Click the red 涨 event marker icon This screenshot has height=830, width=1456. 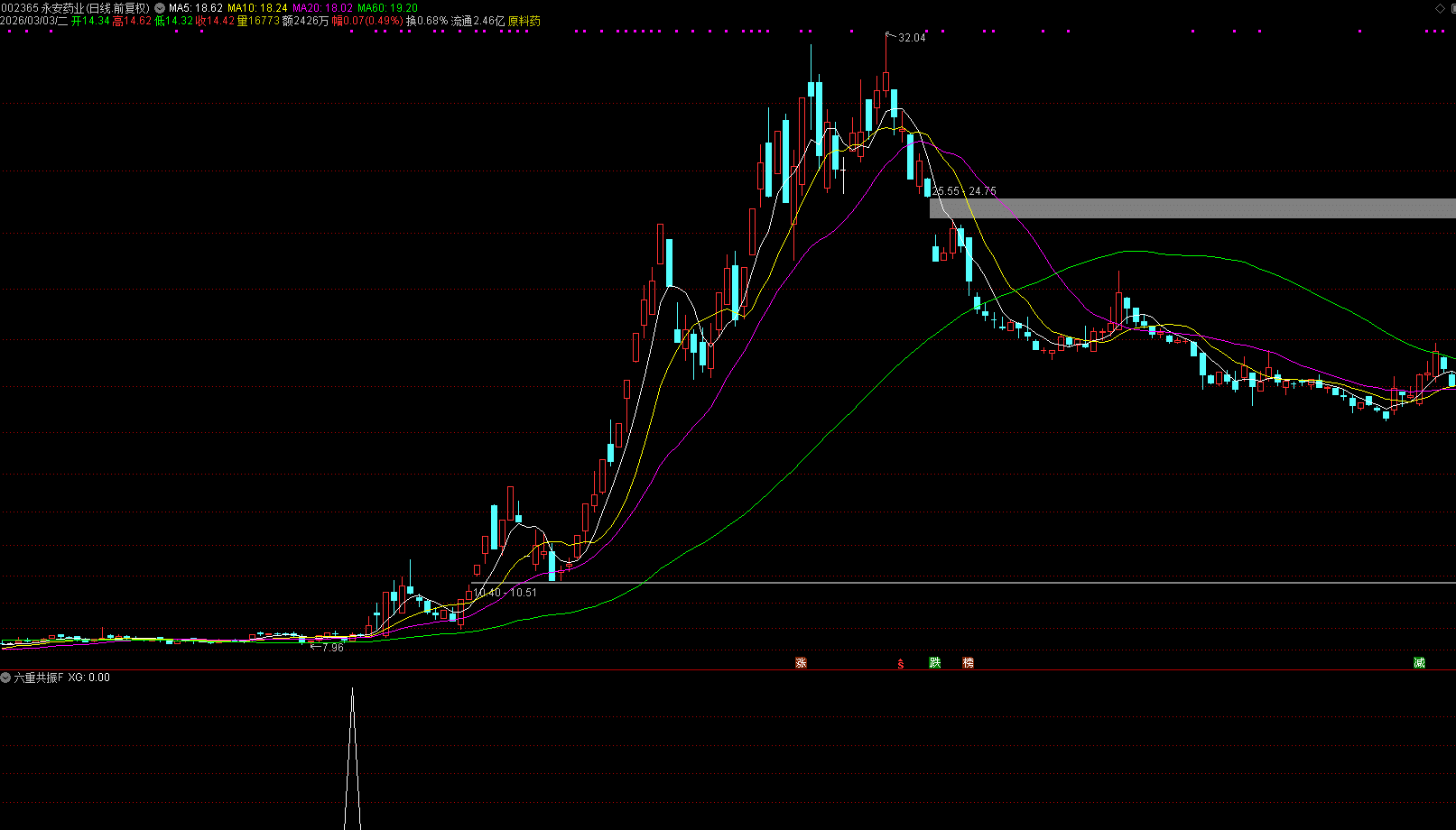(801, 663)
